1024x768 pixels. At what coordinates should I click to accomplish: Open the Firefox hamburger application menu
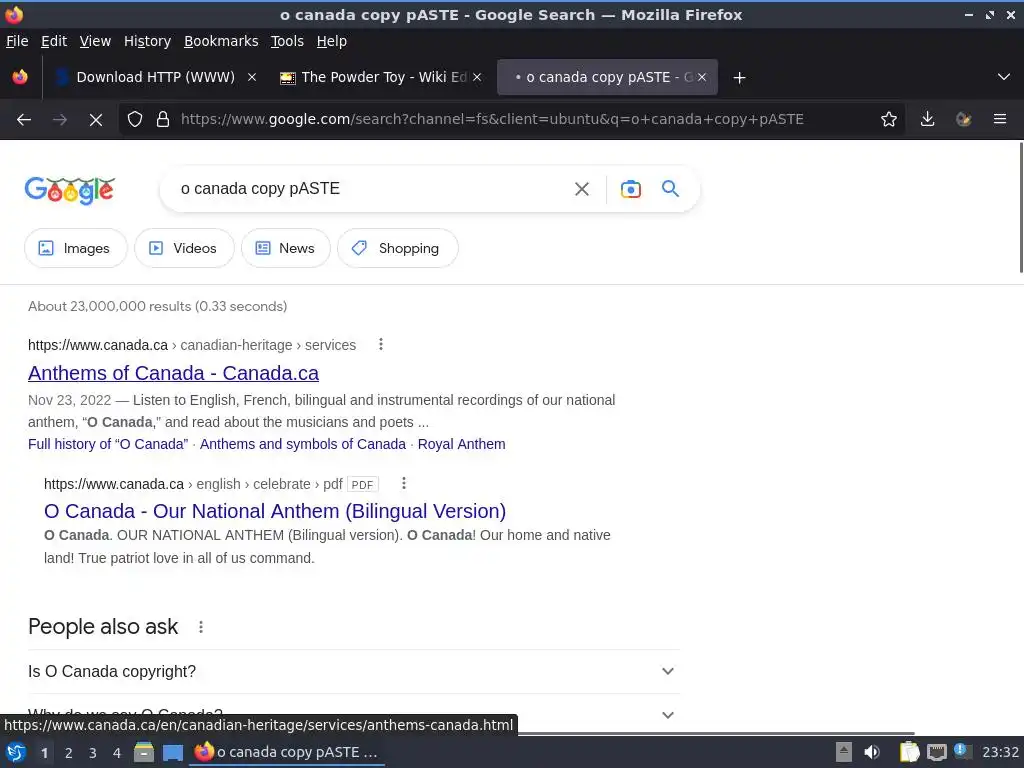click(x=1000, y=120)
